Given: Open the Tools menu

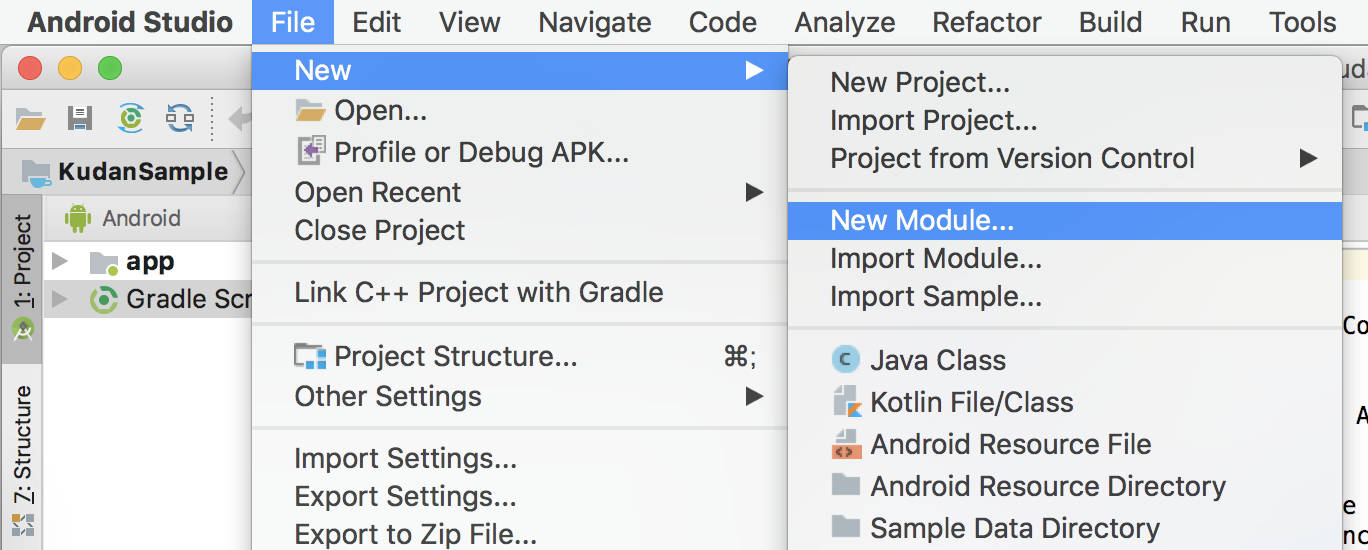Looking at the screenshot, I should tap(1303, 22).
